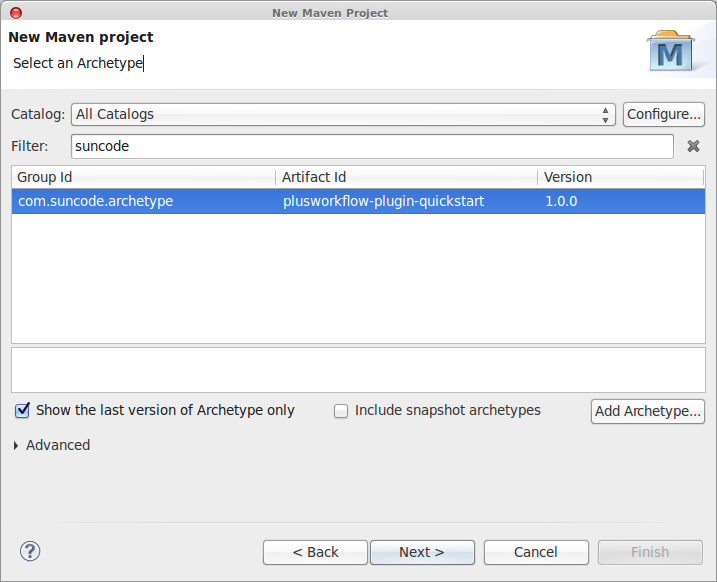Expand the Advanced section
Viewport: 717px width, 582px height.
tap(16, 445)
